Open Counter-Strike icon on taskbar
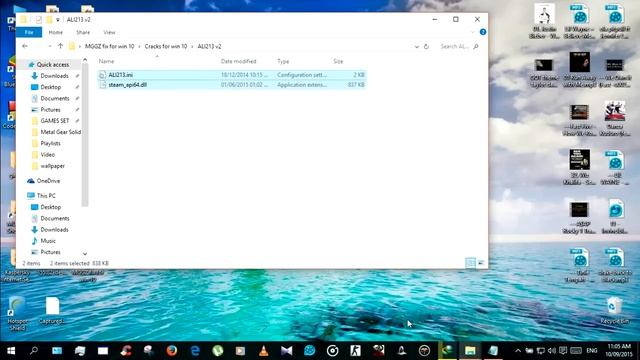The image size is (640, 360). pos(356,351)
